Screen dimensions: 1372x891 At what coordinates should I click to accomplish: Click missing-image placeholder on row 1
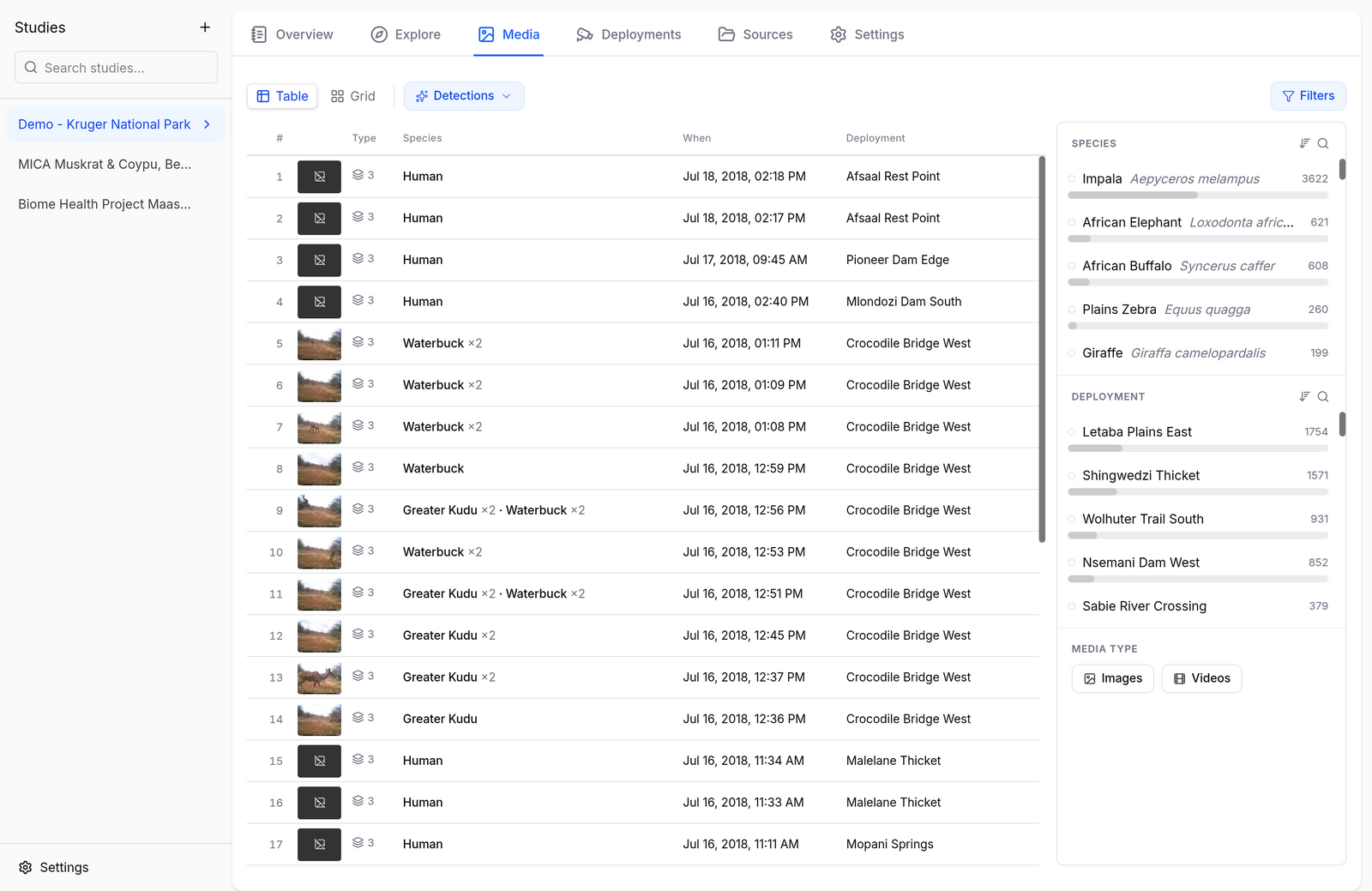pos(319,177)
